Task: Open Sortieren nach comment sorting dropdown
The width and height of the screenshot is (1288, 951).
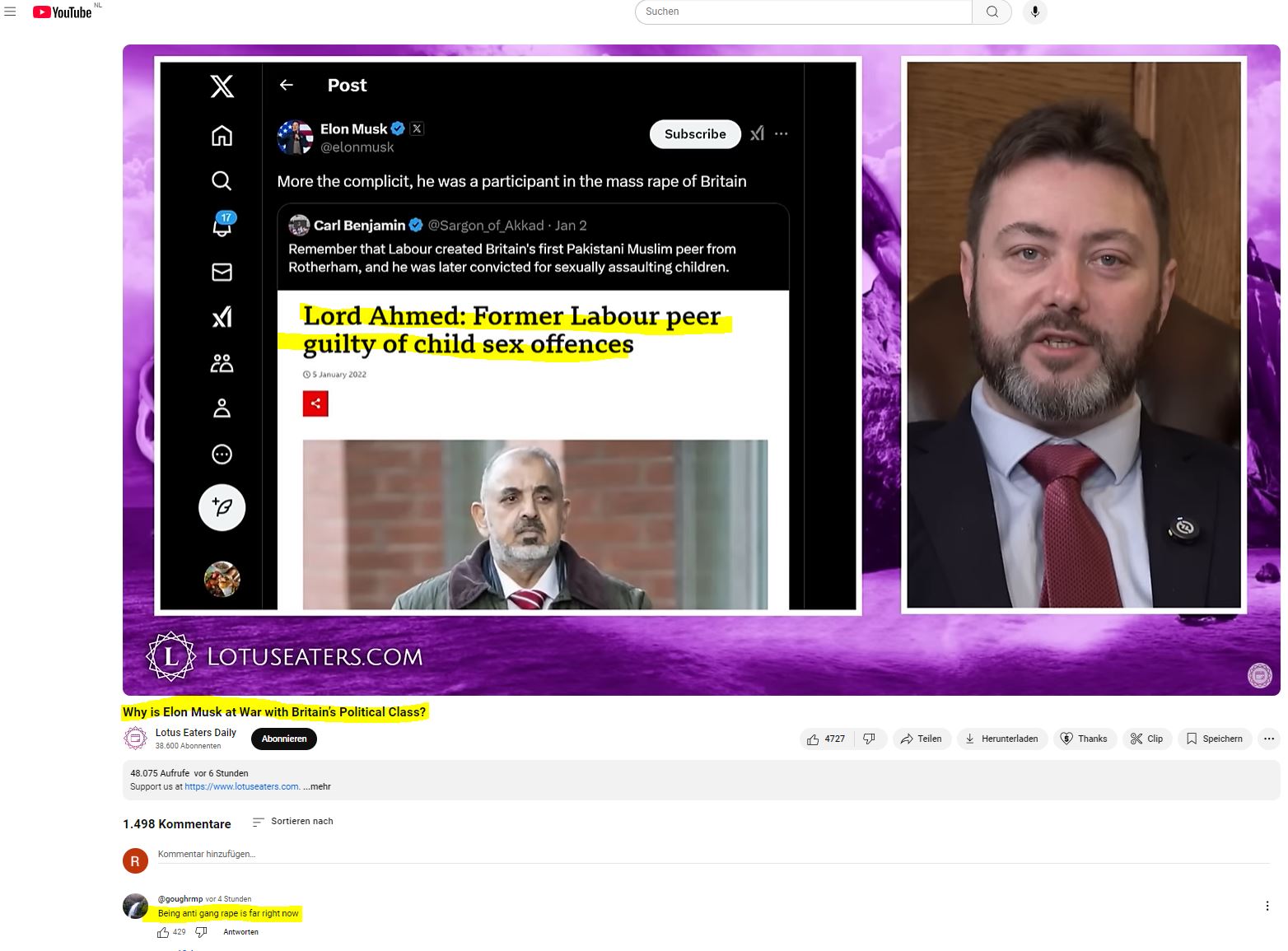Action: tap(293, 822)
